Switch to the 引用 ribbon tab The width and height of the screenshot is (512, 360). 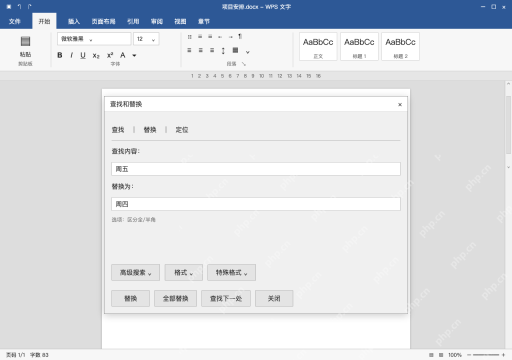click(x=133, y=22)
